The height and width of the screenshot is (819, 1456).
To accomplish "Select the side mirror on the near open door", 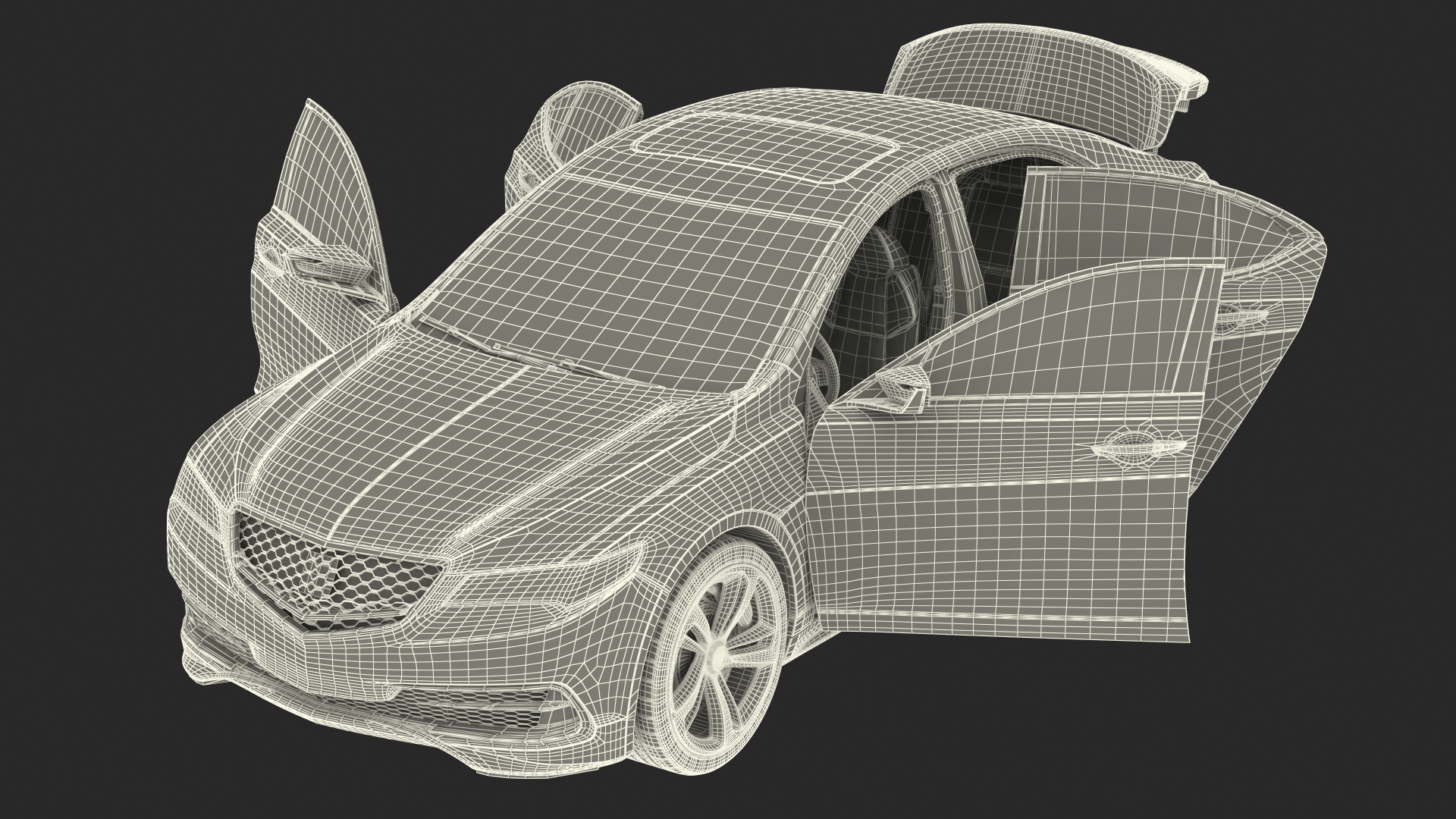I will (902, 388).
